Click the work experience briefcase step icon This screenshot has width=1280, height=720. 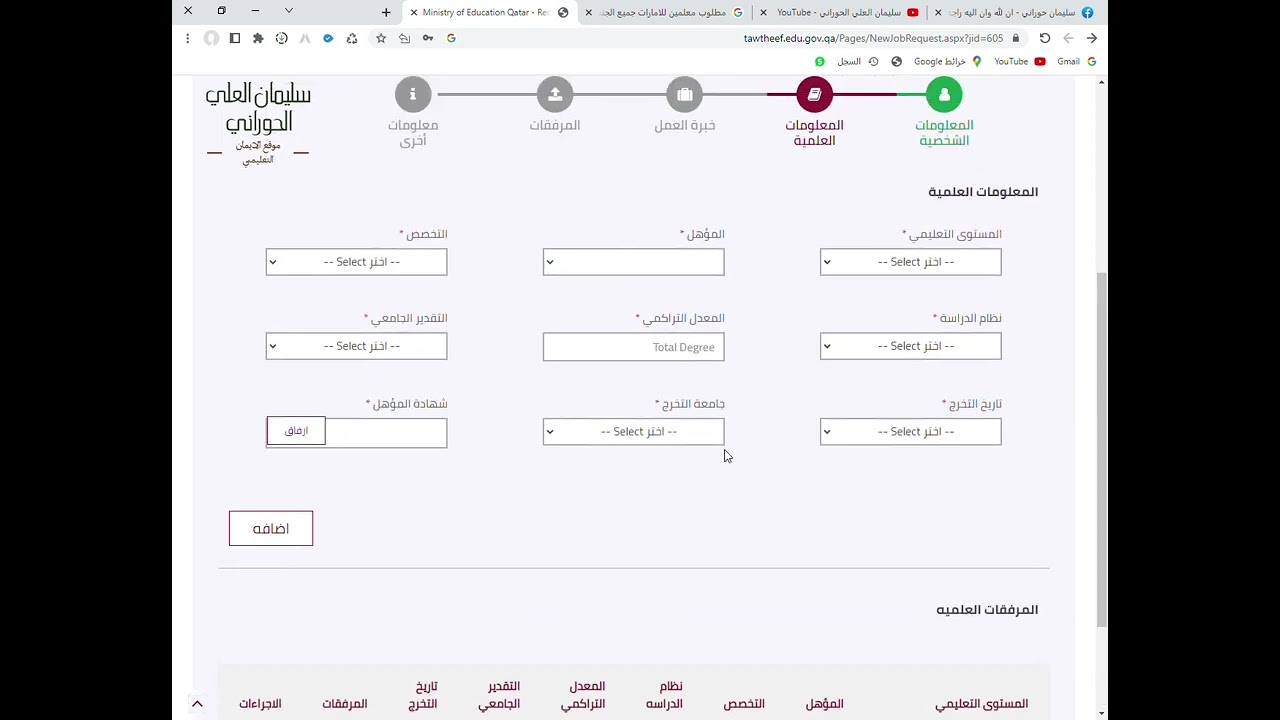click(x=684, y=94)
